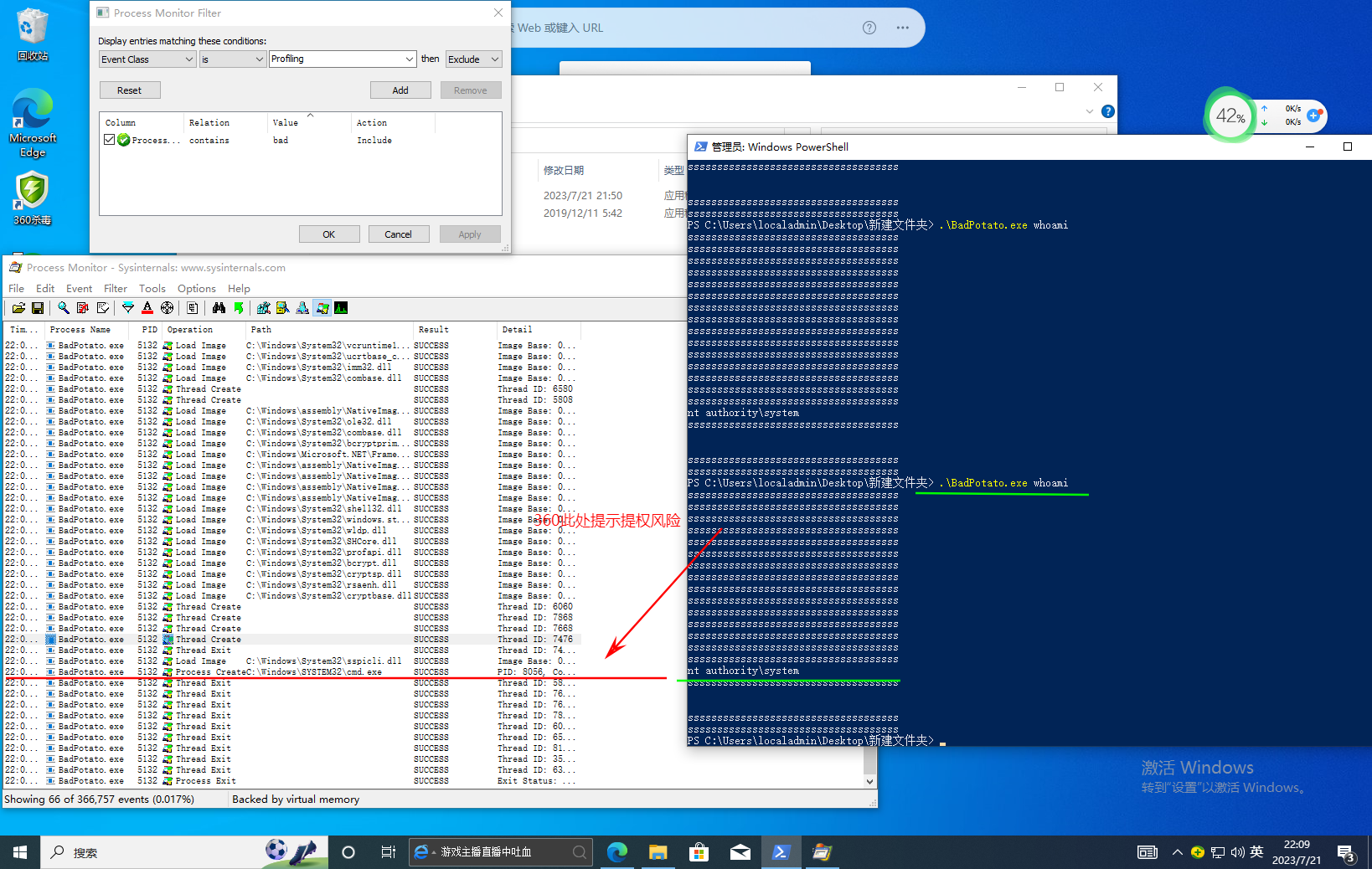Open Microsoft Edge desktop shortcut
The width and height of the screenshot is (1372, 869).
33,123
